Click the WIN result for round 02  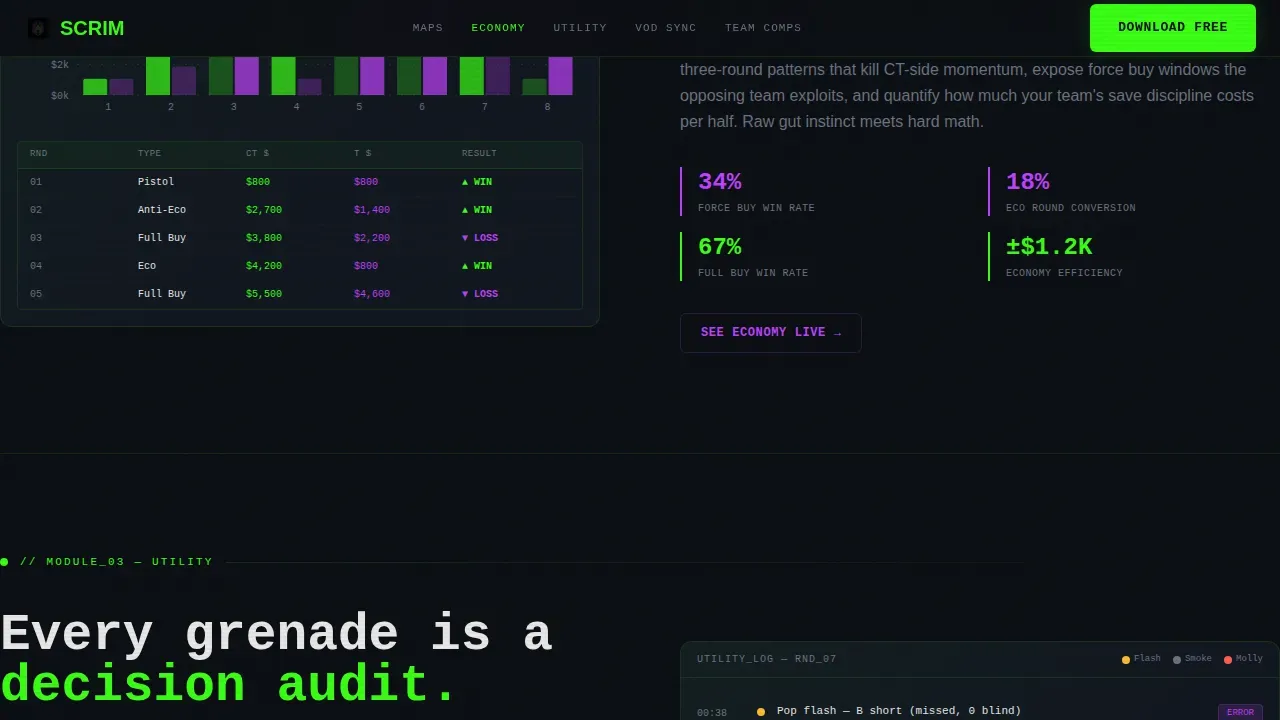(x=477, y=210)
